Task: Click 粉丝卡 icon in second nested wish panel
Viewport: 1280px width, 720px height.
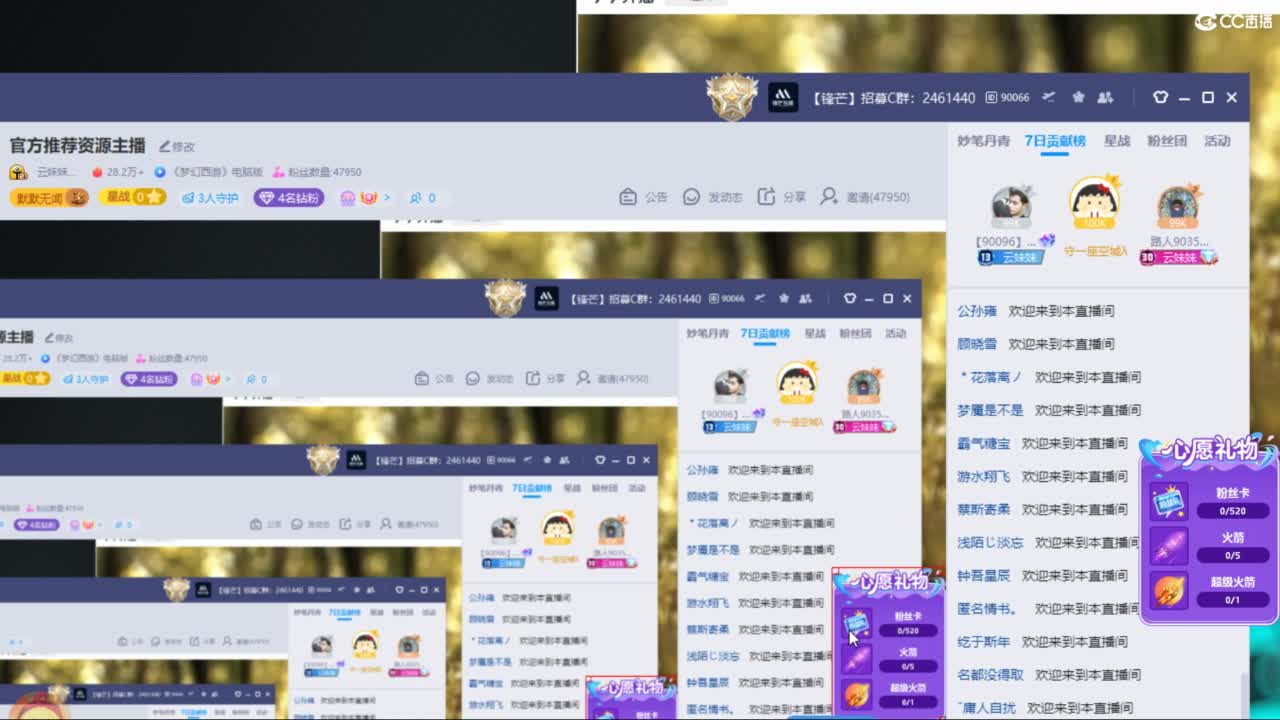Action: [x=856, y=624]
